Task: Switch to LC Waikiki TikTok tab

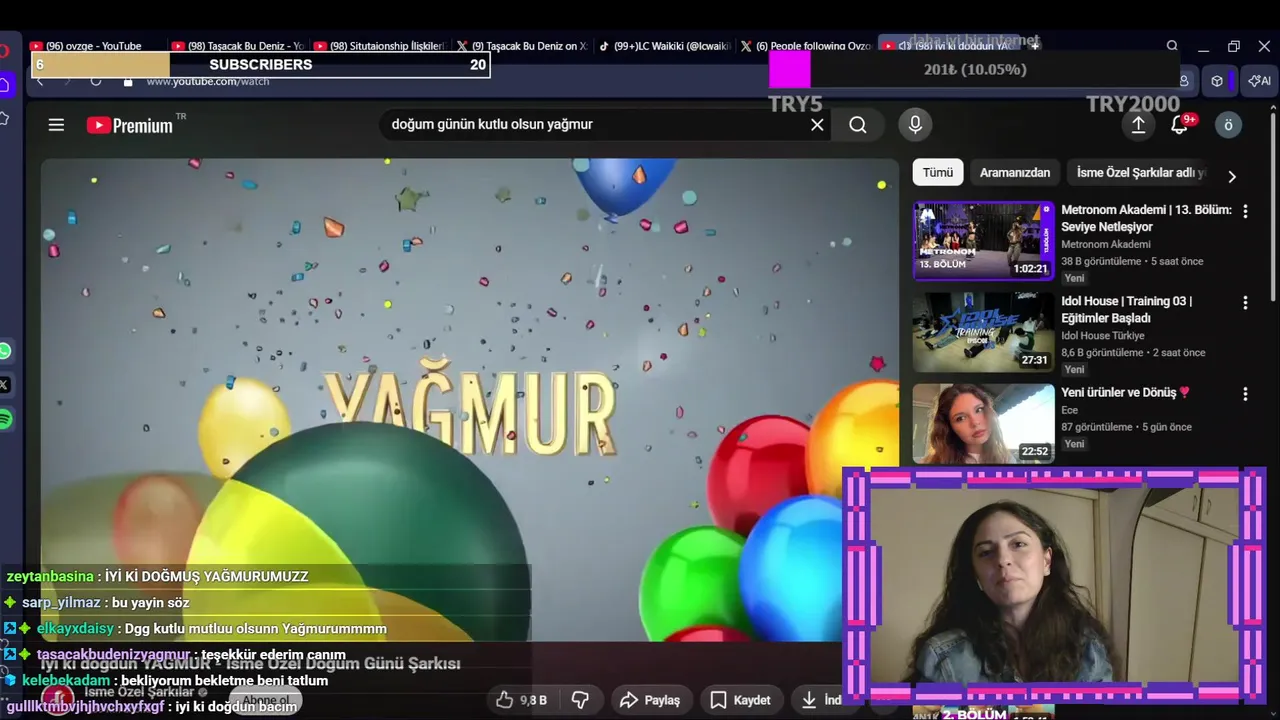Action: [665, 46]
